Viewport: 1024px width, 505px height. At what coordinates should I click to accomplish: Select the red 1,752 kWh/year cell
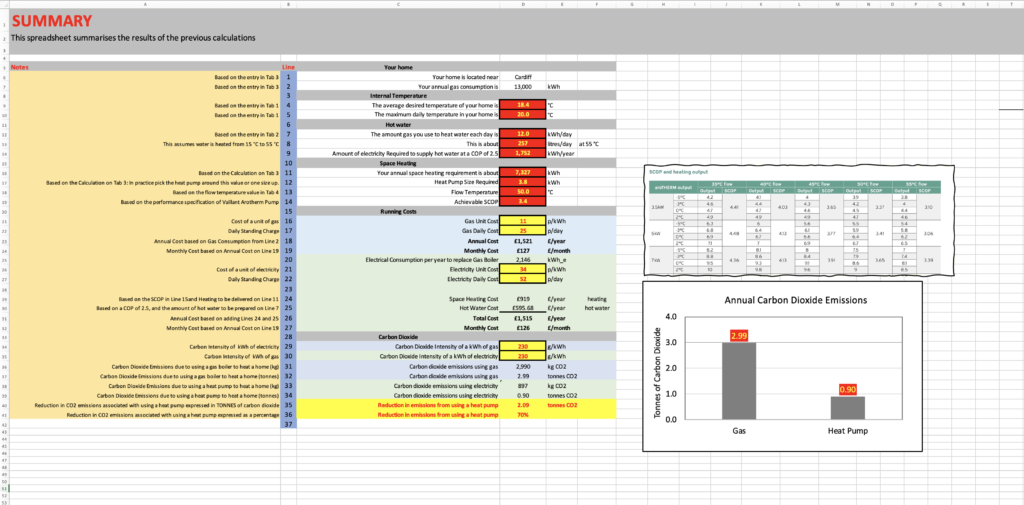tap(522, 153)
